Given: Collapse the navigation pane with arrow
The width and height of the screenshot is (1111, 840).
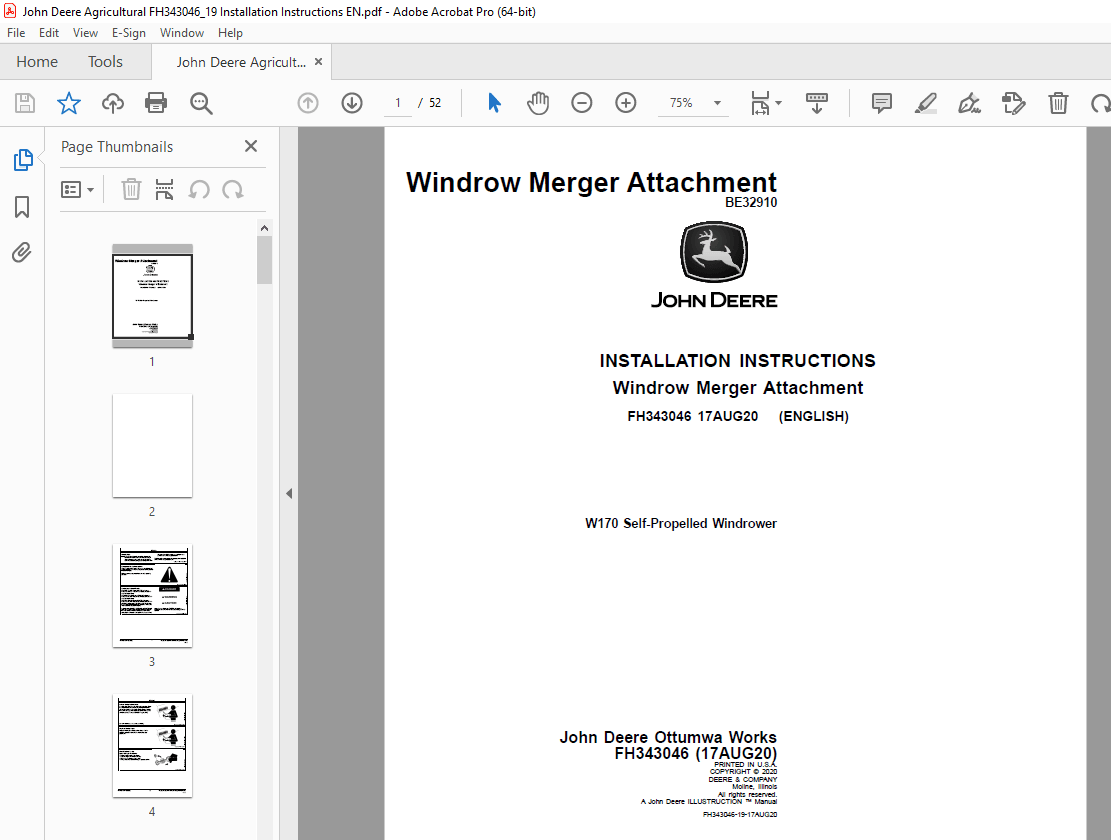Looking at the screenshot, I should (x=289, y=494).
